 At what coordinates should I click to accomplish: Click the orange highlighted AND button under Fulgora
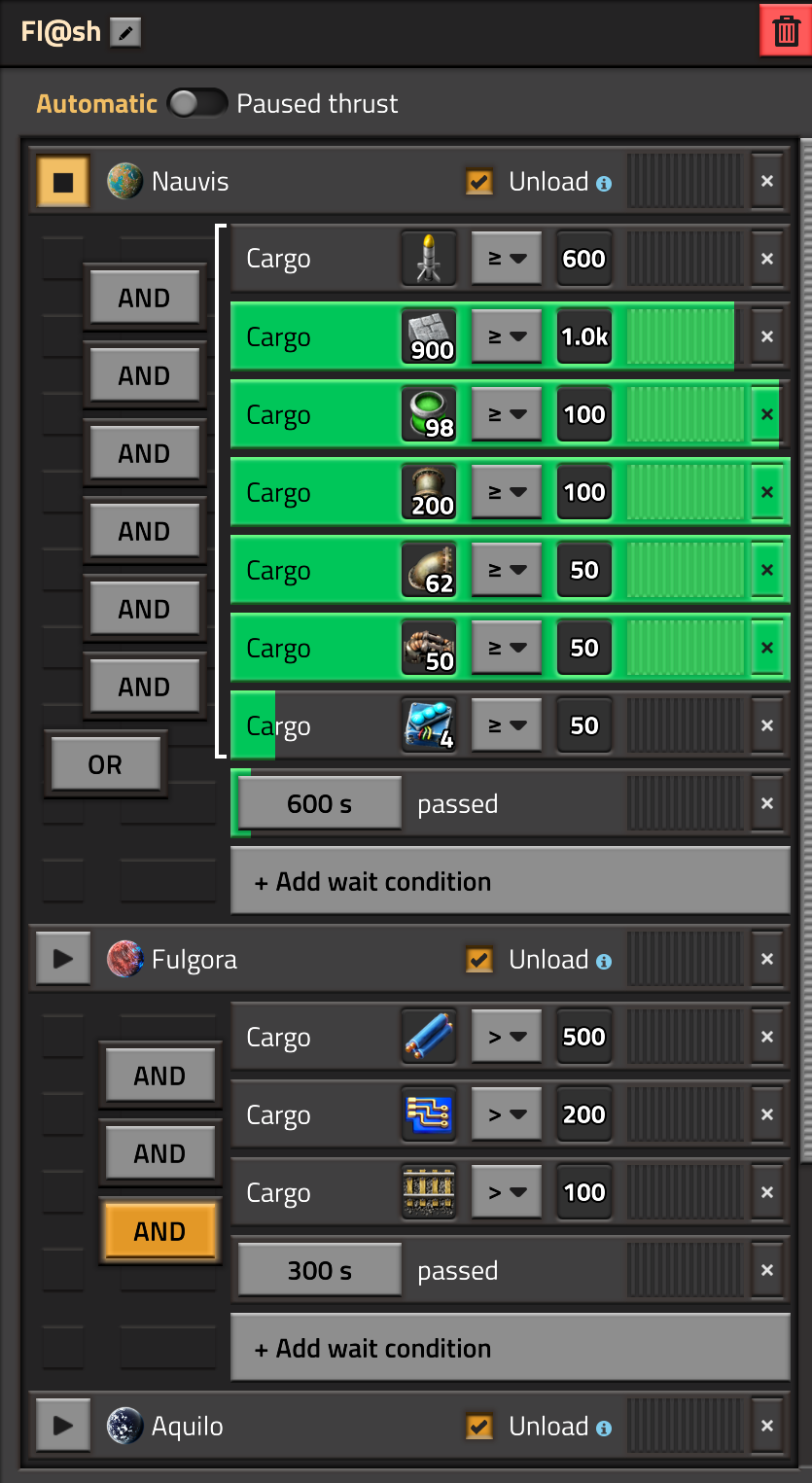(159, 1231)
